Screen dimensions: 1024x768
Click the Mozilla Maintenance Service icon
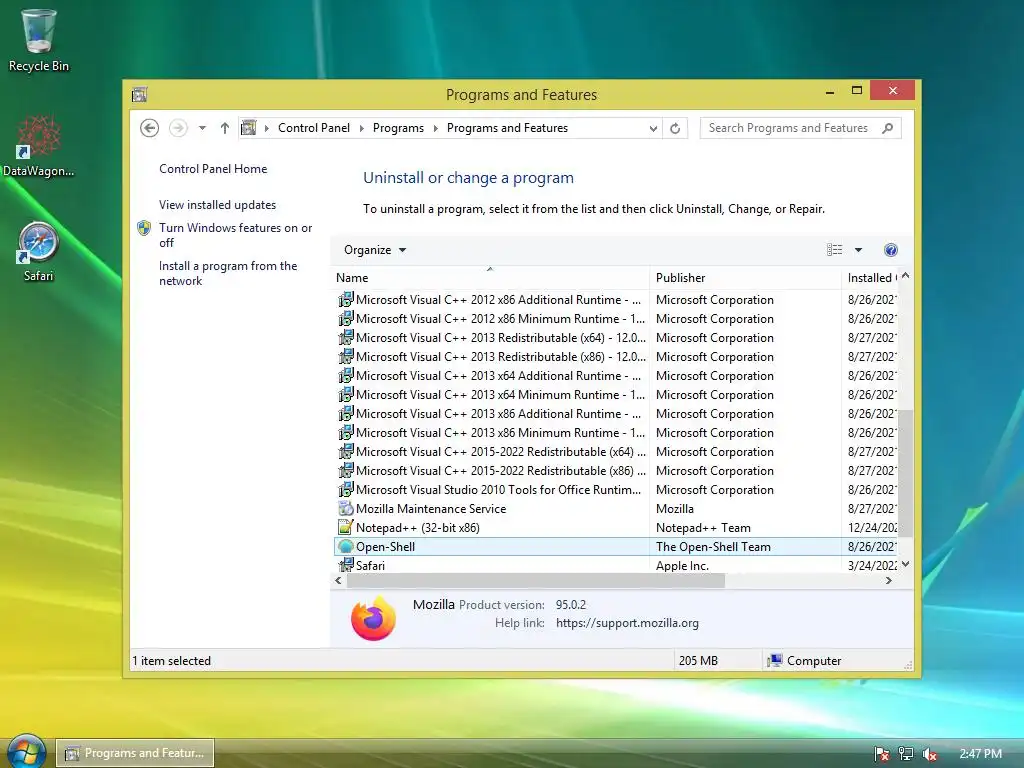(x=345, y=509)
